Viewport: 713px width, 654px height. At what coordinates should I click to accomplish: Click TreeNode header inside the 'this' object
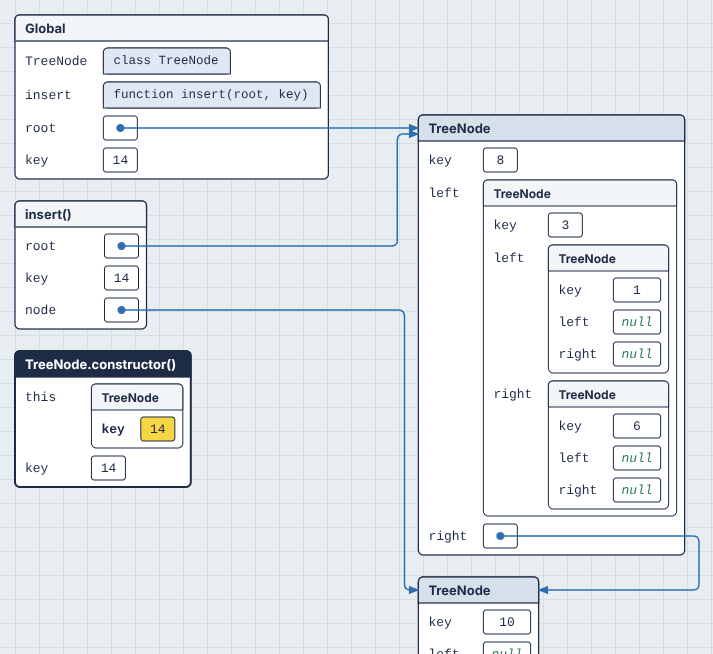[137, 397]
